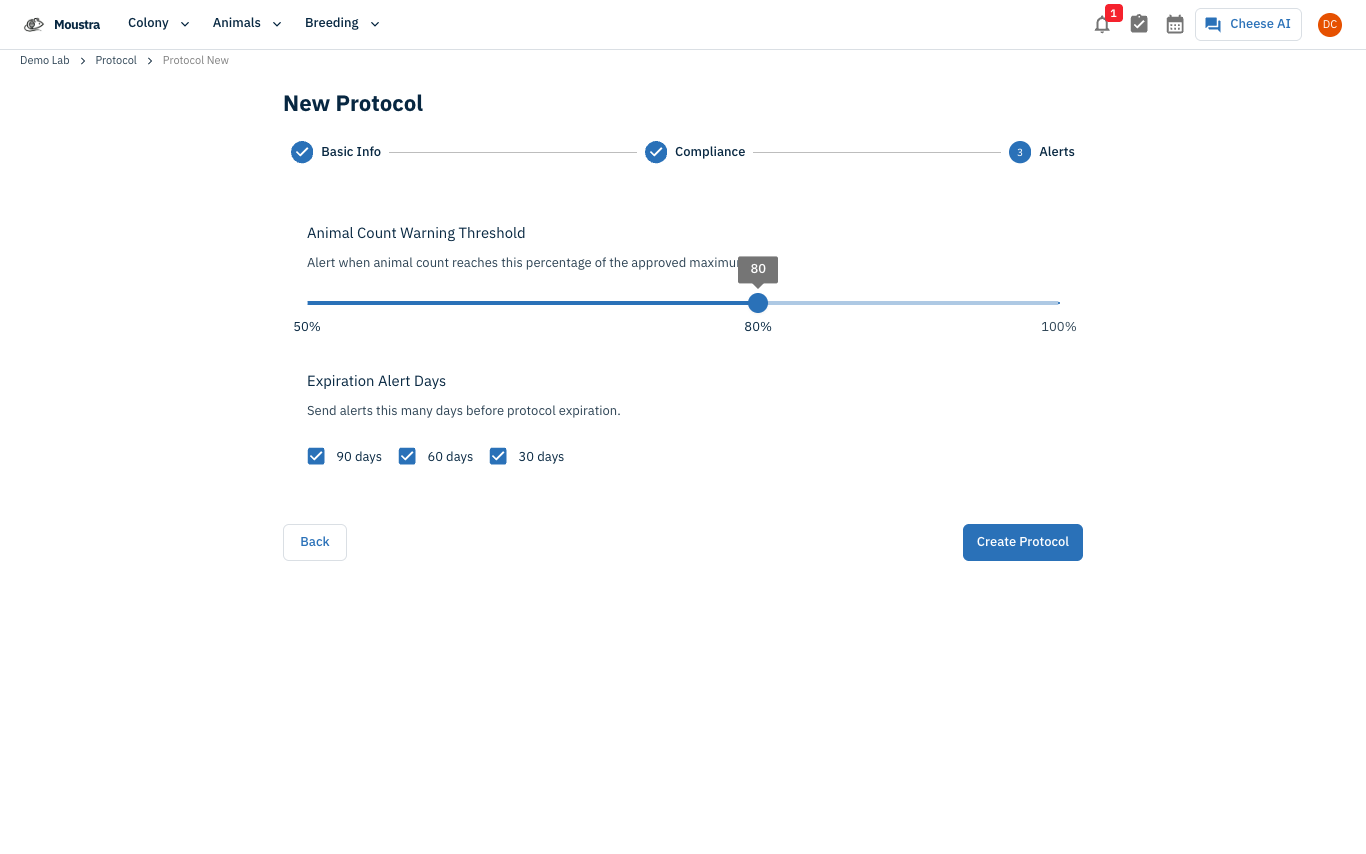Open the calendar icon in header
The image size is (1366, 854).
point(1175,24)
